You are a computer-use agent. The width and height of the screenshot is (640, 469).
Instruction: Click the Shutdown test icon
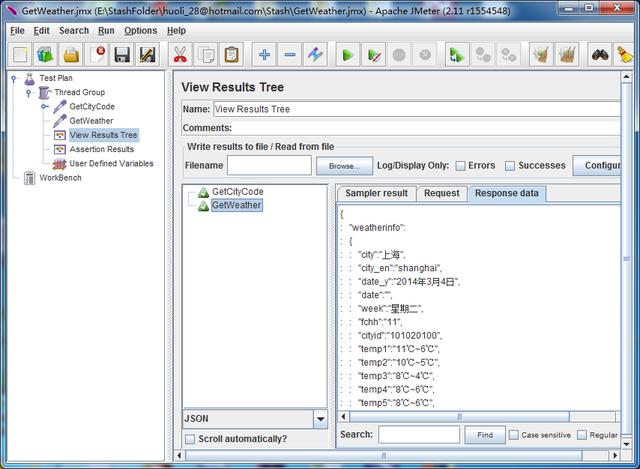coord(425,54)
